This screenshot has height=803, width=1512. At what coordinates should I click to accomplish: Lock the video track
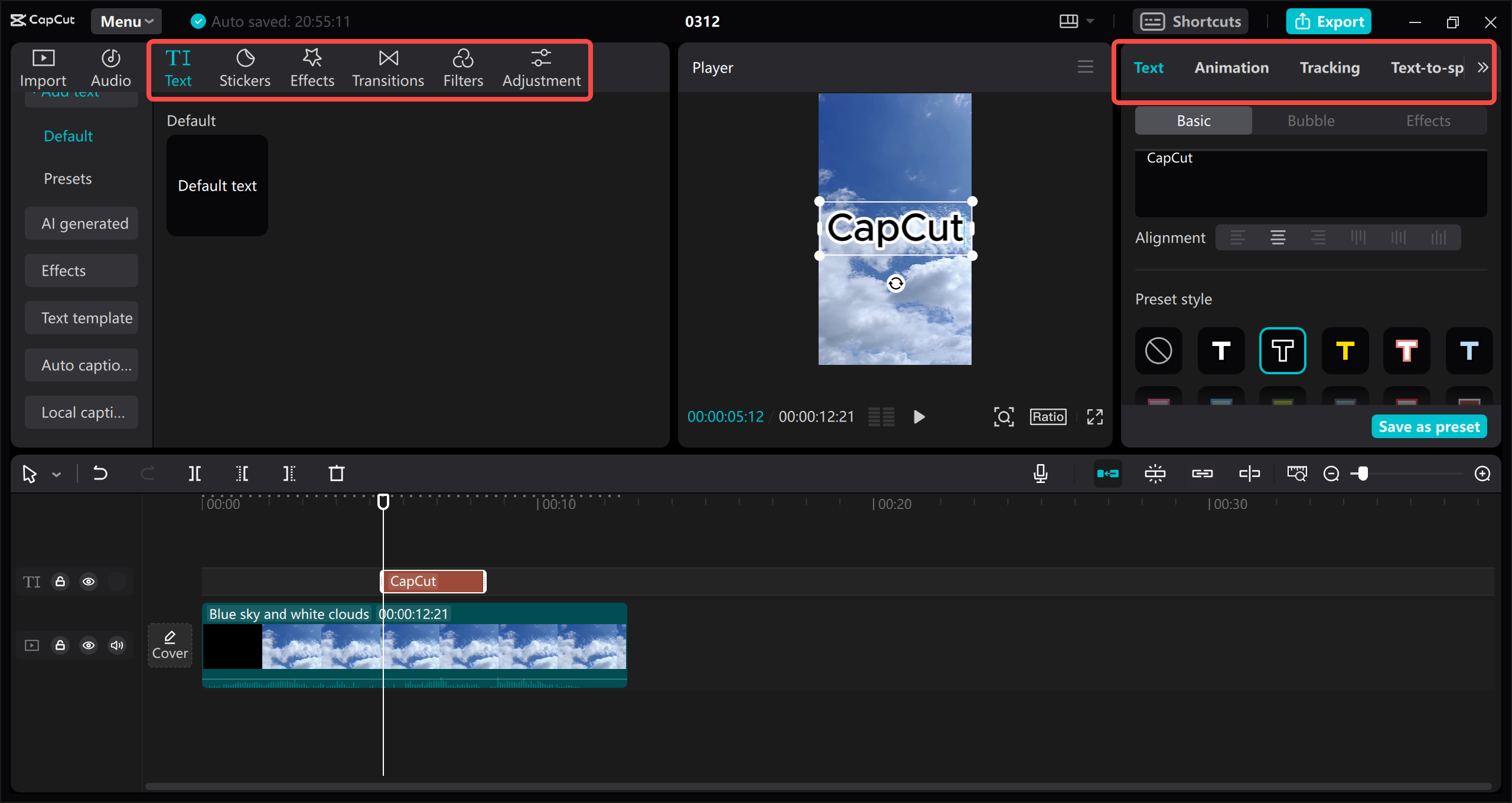tap(60, 645)
